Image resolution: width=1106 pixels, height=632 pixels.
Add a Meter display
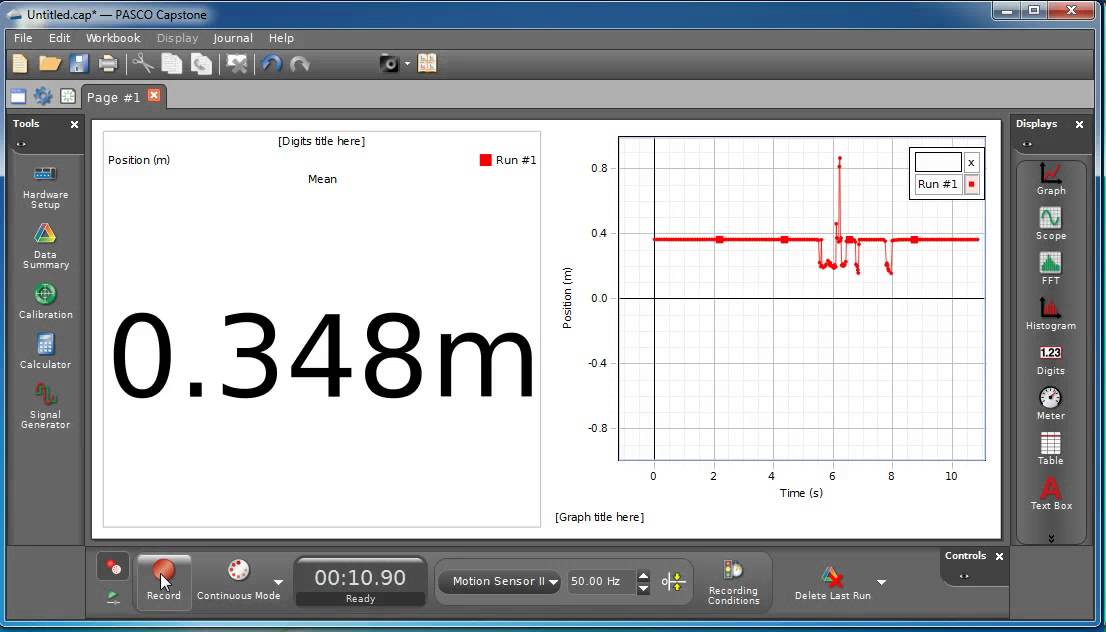point(1051,403)
